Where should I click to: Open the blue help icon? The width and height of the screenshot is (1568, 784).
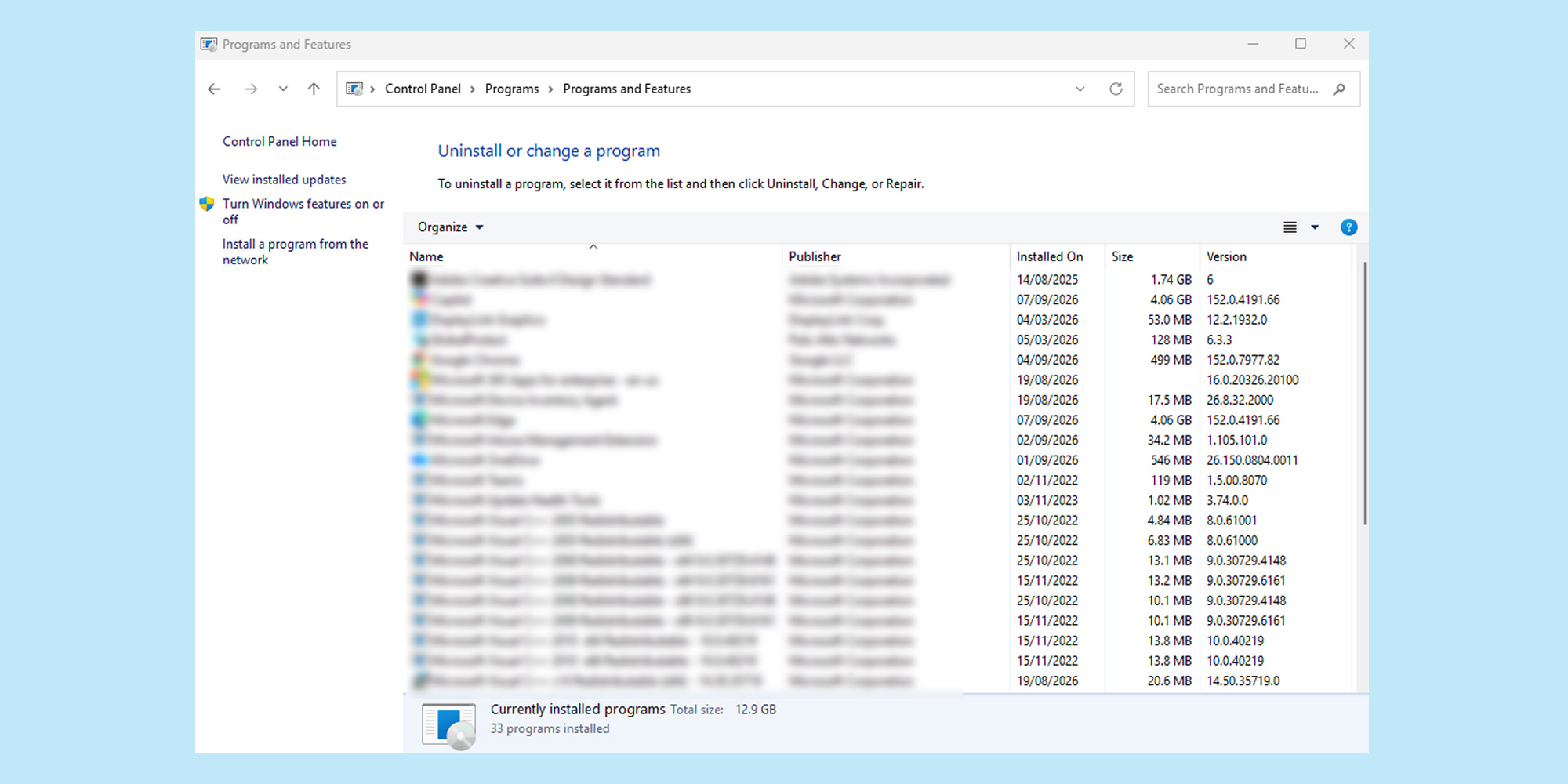click(1348, 227)
